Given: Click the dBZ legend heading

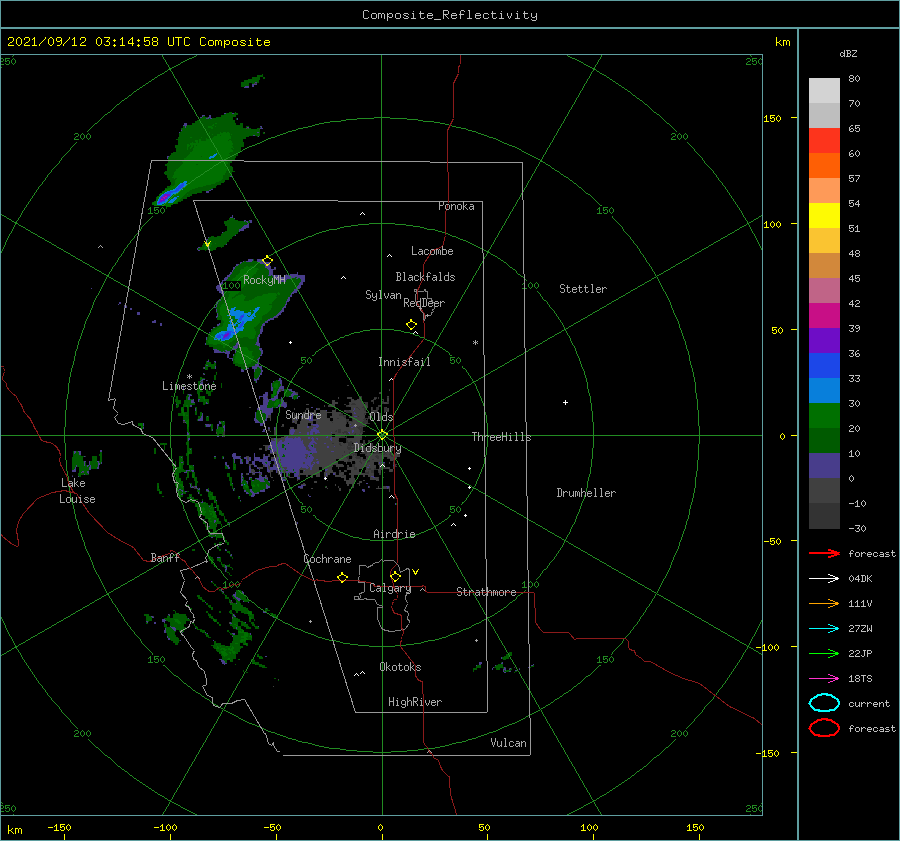Looking at the screenshot, I should click(848, 53).
